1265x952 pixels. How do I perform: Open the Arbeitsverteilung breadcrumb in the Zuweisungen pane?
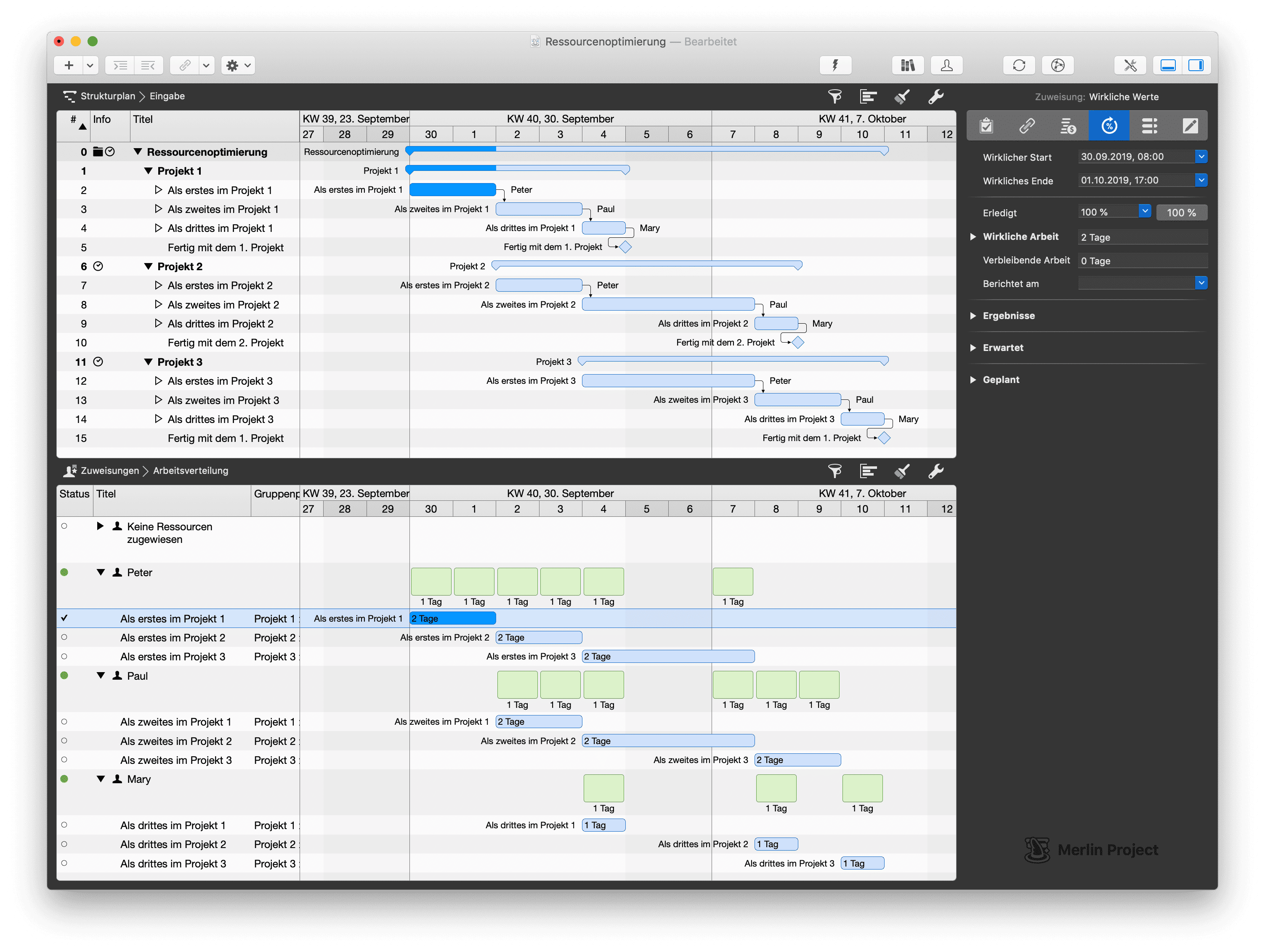pos(190,471)
